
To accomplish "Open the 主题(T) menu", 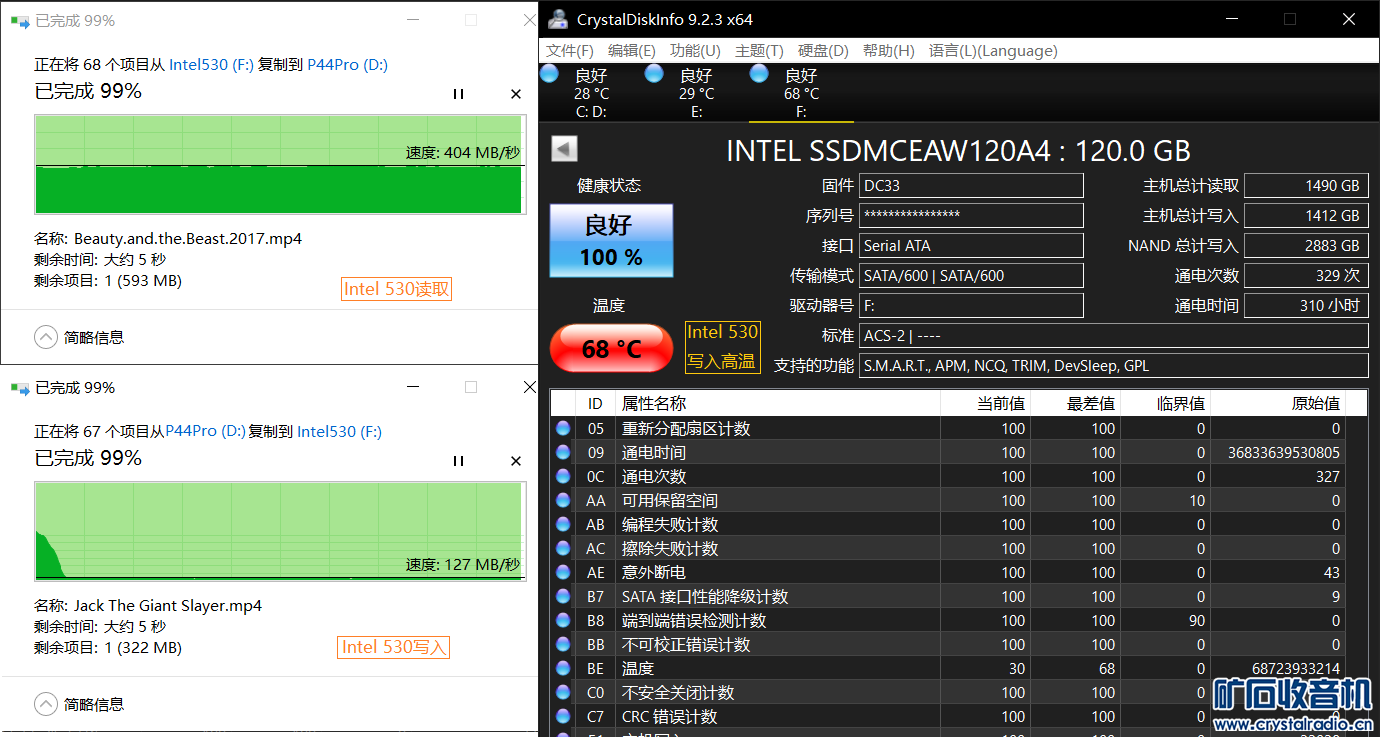I will tap(759, 51).
